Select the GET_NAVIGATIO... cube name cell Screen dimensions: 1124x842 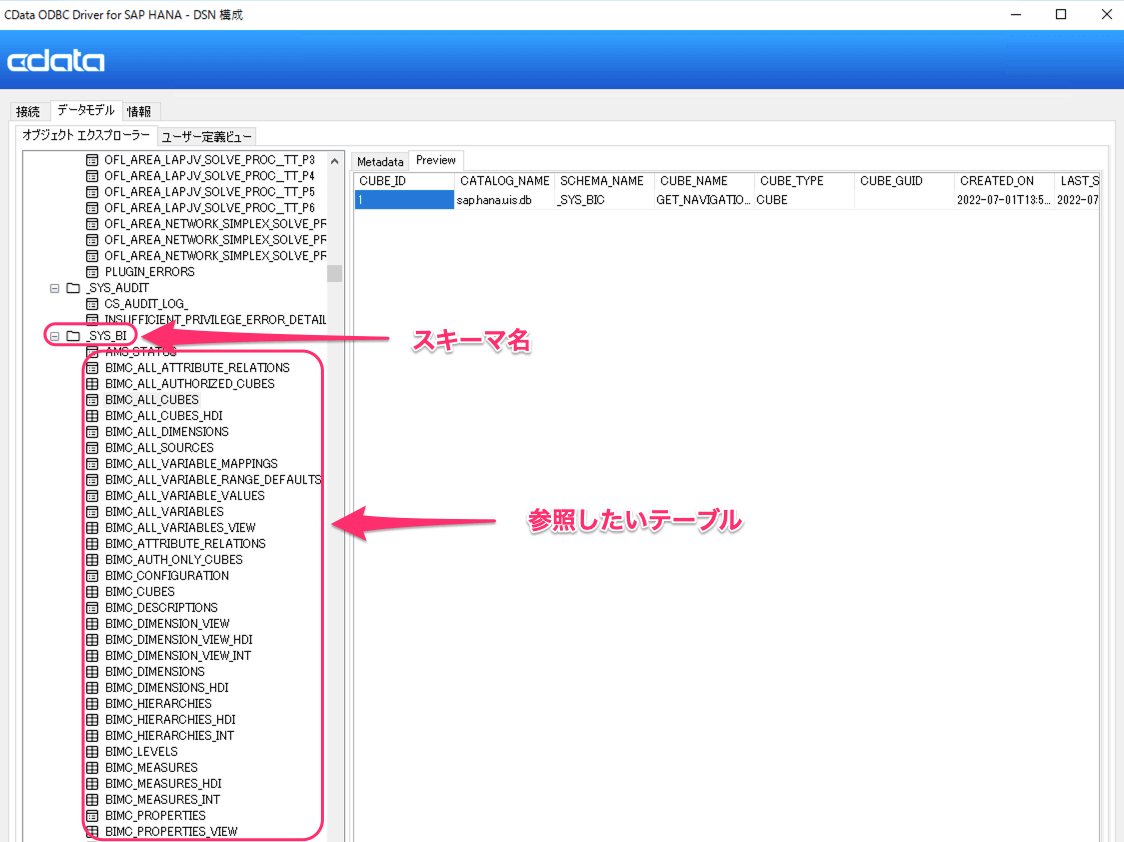(x=704, y=200)
